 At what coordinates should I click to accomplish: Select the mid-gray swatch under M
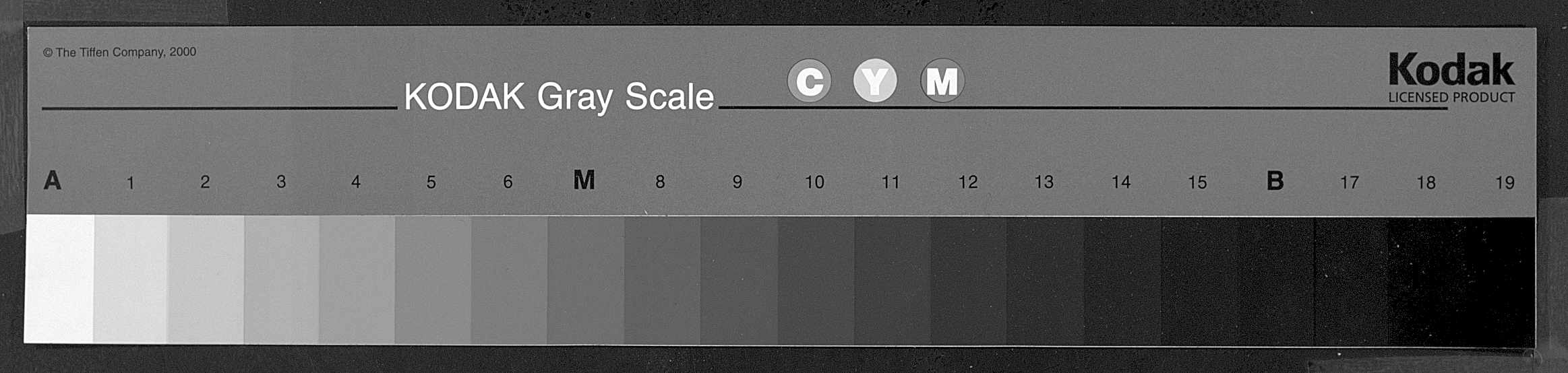point(586,280)
